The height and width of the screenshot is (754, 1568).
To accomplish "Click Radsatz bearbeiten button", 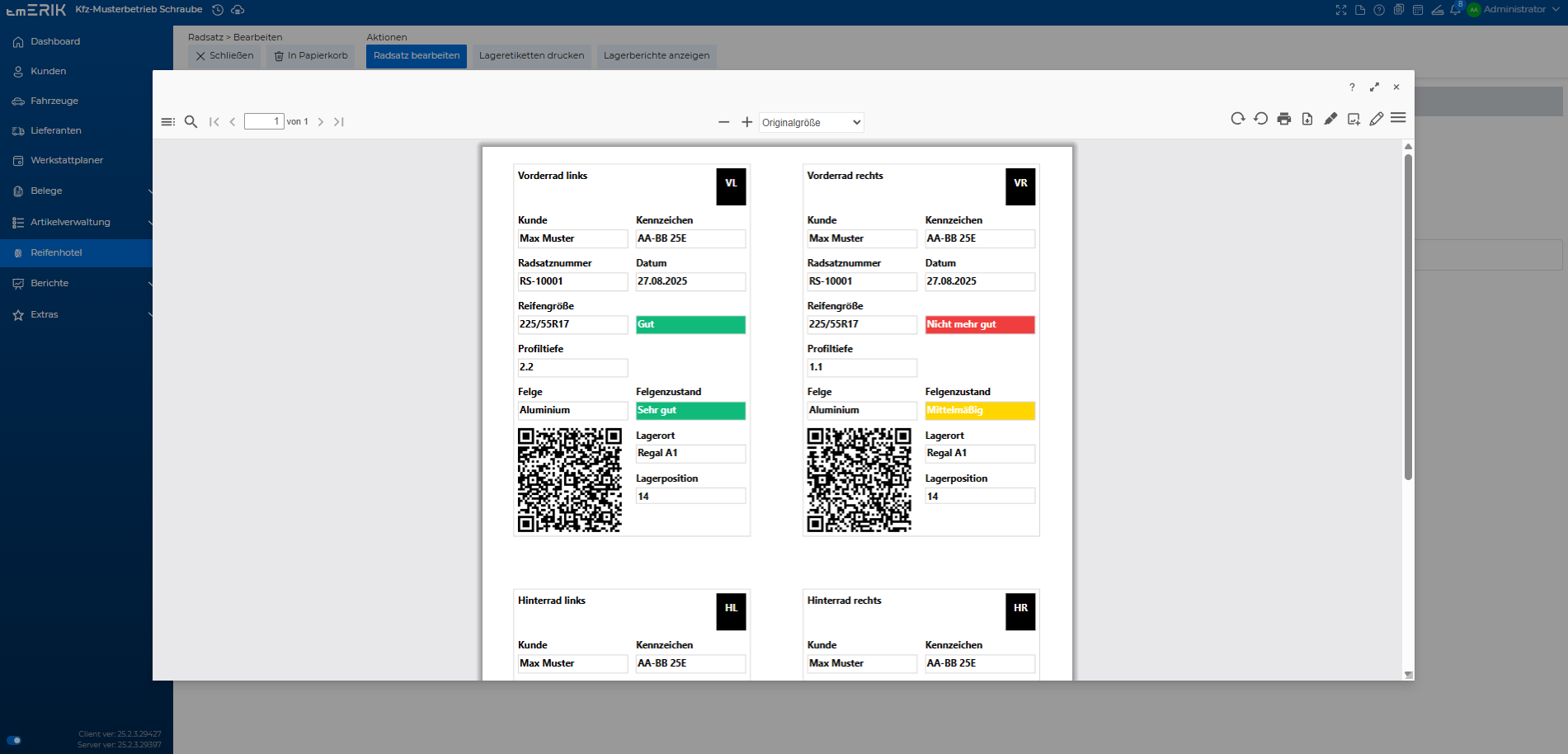I will (x=417, y=56).
